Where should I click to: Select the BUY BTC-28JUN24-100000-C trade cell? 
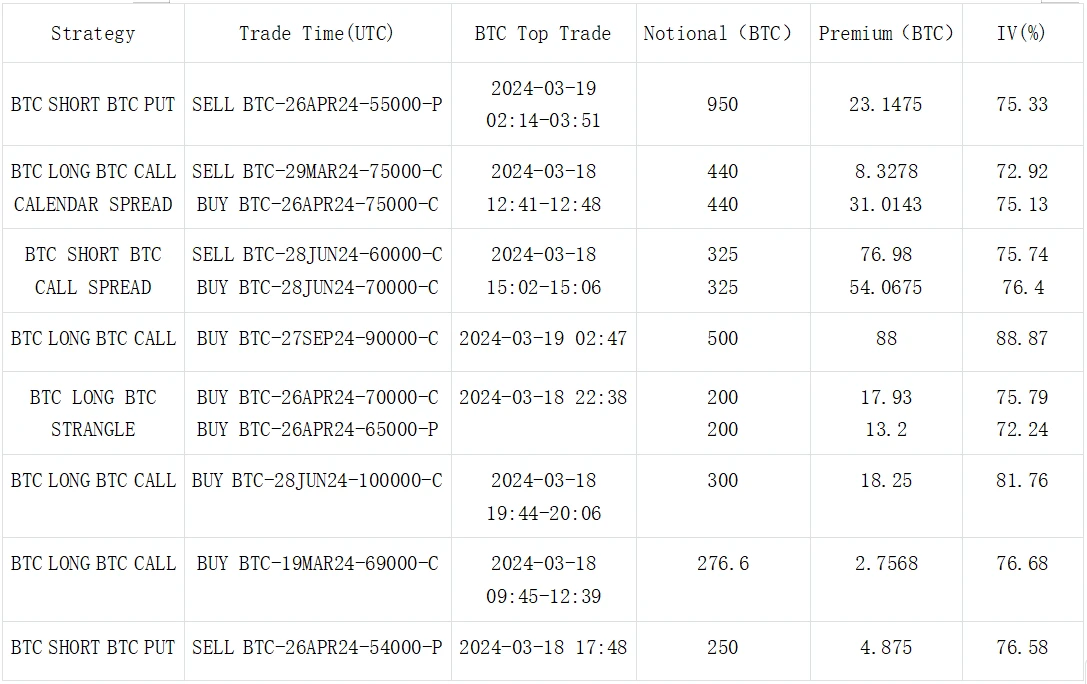tap(317, 480)
